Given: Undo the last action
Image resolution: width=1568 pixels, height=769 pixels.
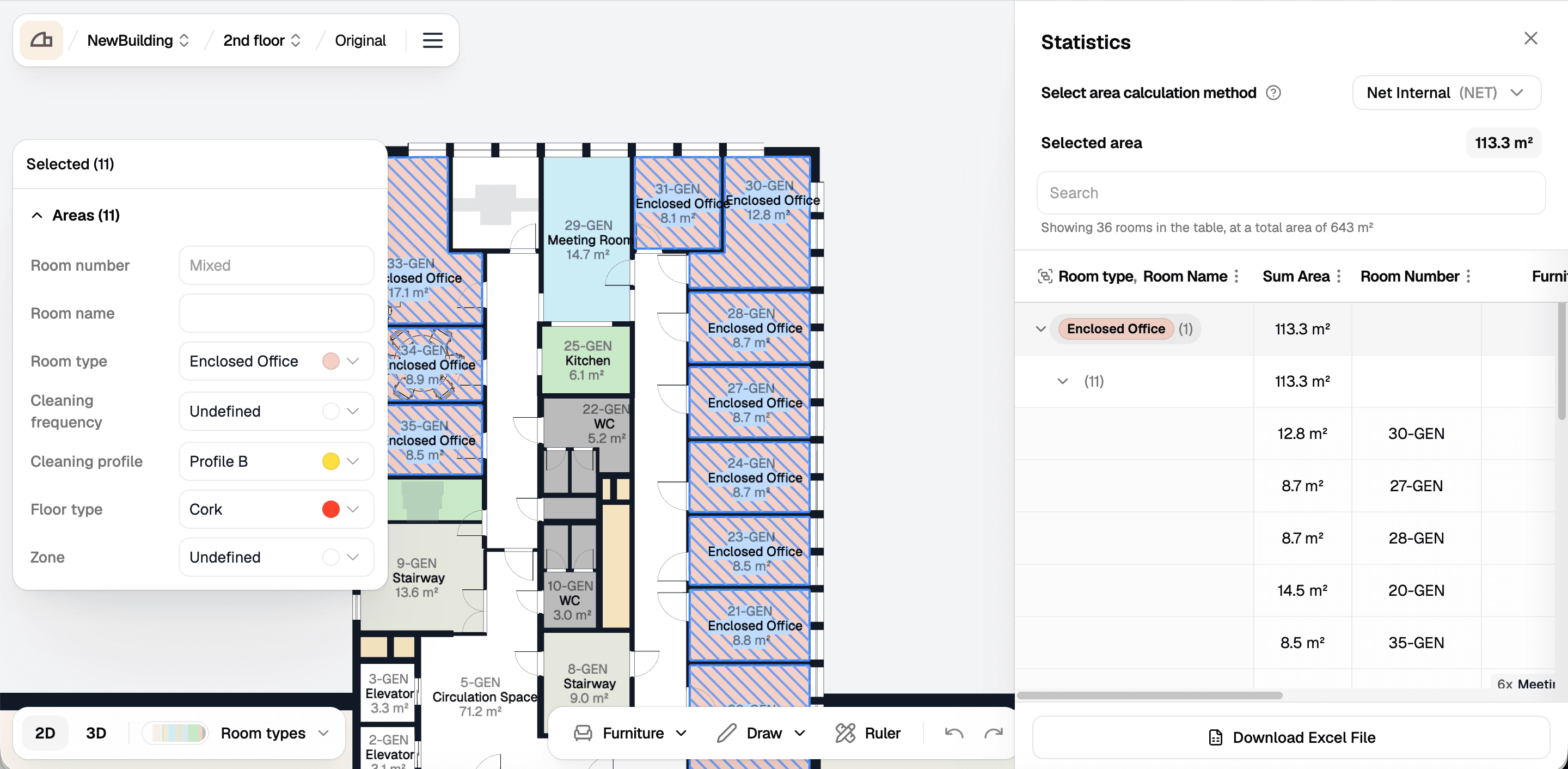Looking at the screenshot, I should pyautogui.click(x=954, y=733).
